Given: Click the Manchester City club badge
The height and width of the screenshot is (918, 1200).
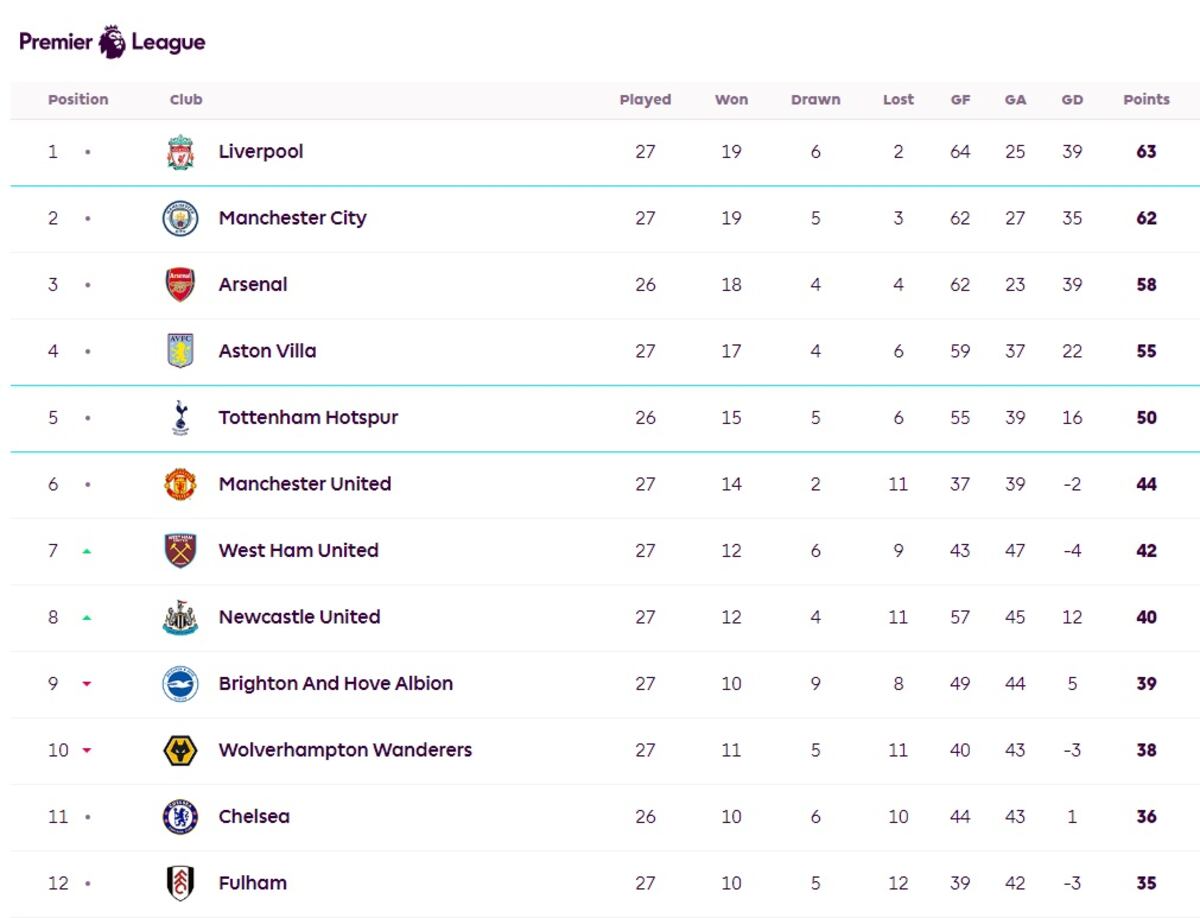Looking at the screenshot, I should (181, 218).
